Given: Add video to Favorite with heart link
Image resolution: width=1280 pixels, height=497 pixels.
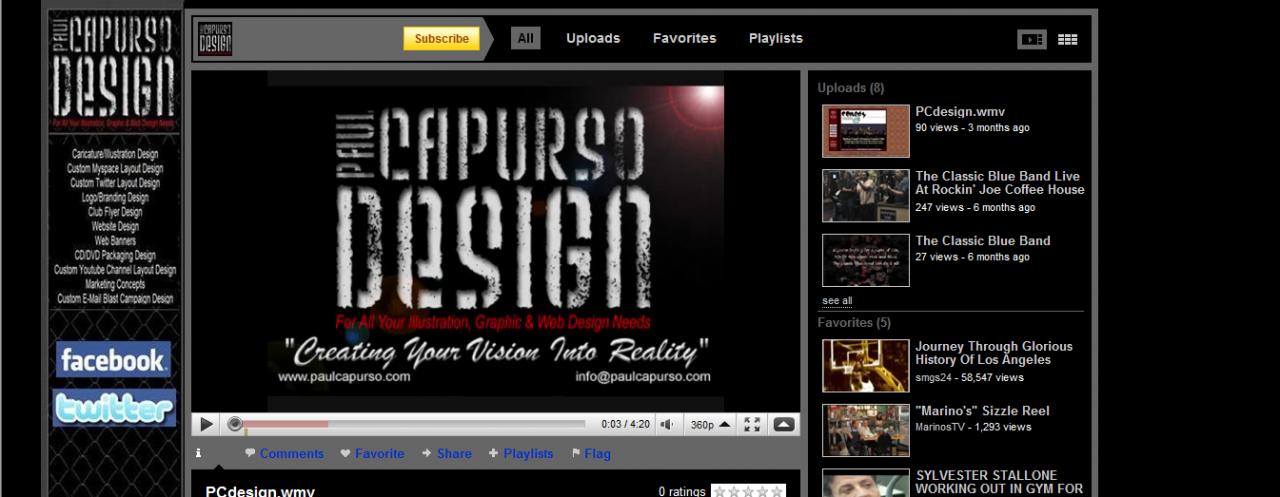Looking at the screenshot, I should click(372, 453).
